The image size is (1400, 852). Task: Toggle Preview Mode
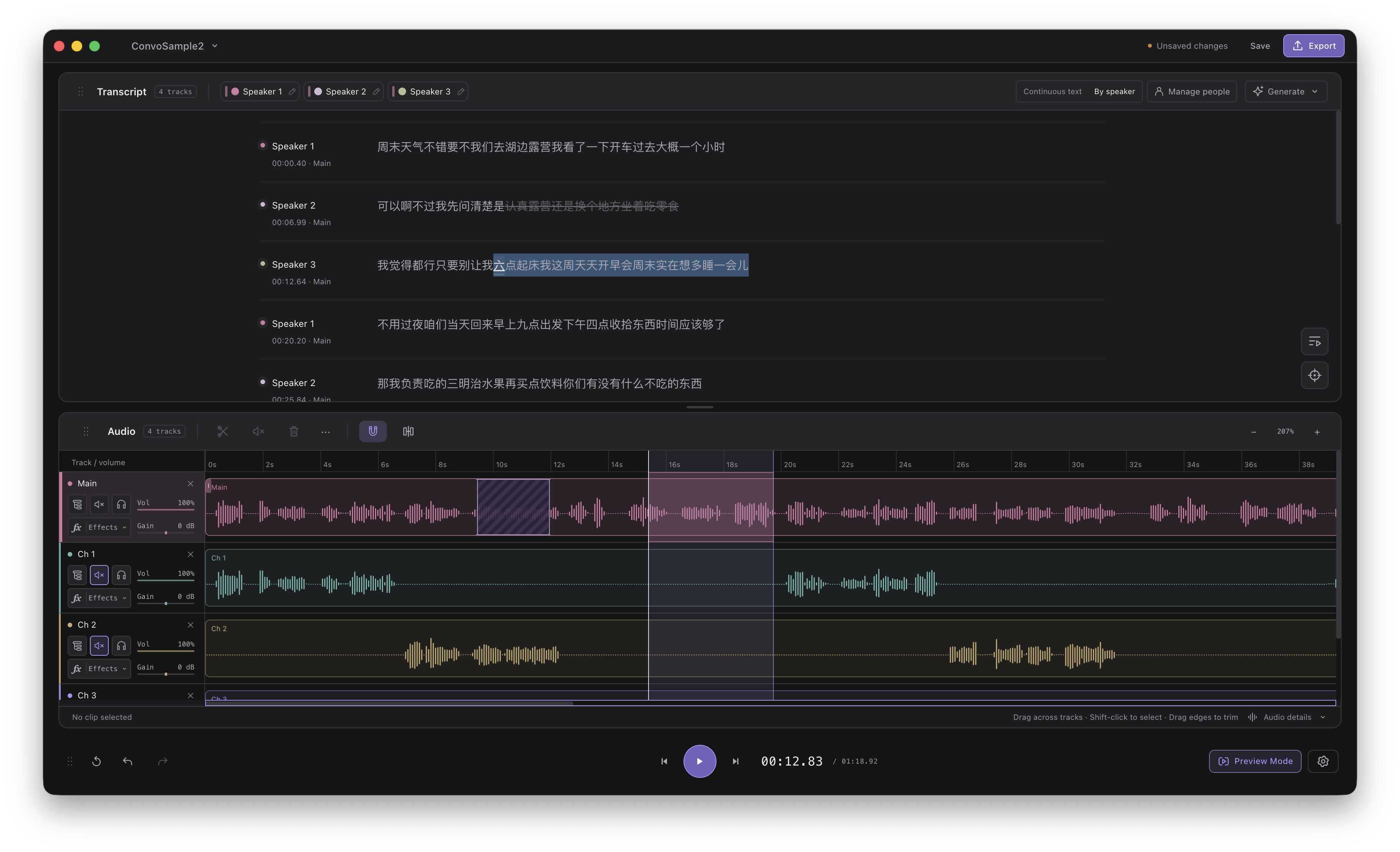pos(1255,761)
